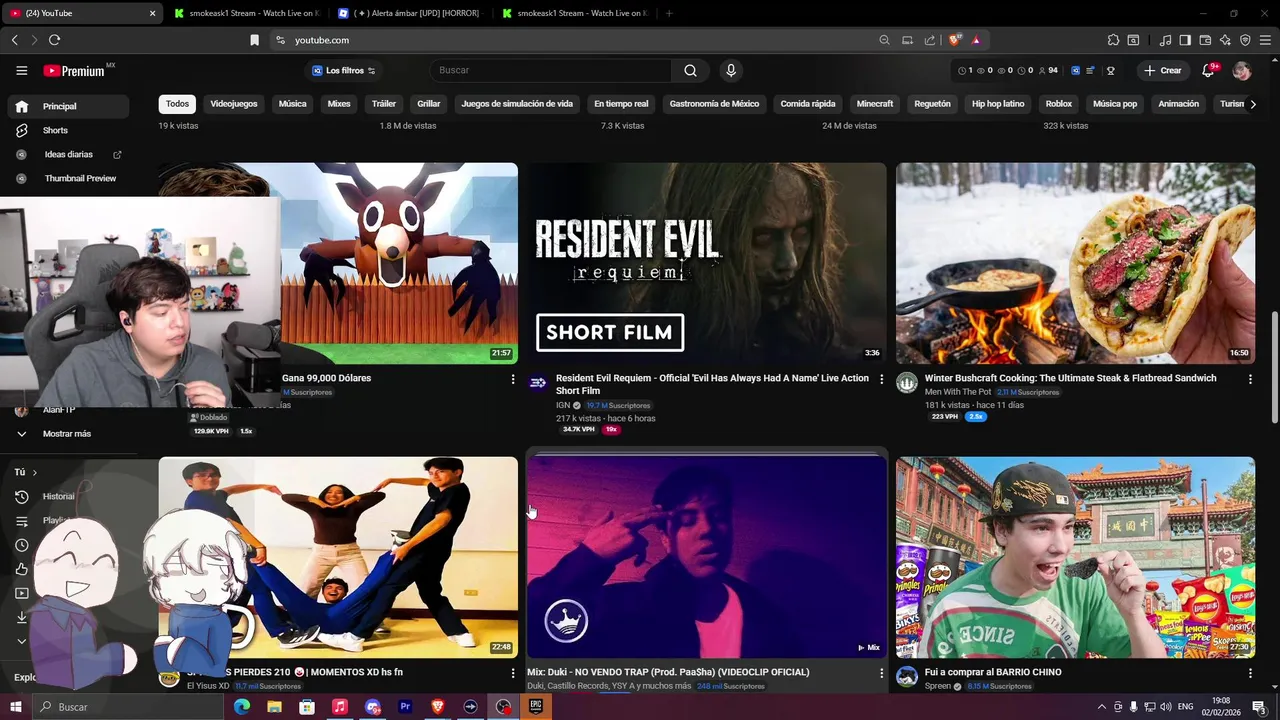The image size is (1280, 720).
Task: Open the browser extensions puzzle icon
Action: pos(1113,40)
